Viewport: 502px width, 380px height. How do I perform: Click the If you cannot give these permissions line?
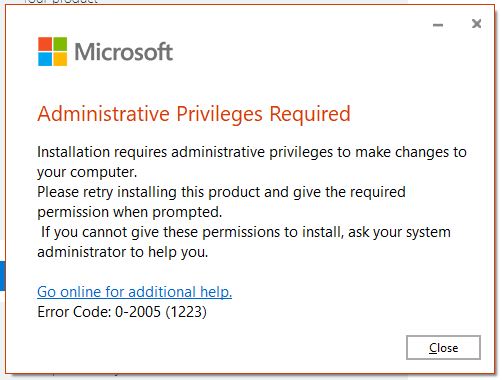tap(246, 232)
